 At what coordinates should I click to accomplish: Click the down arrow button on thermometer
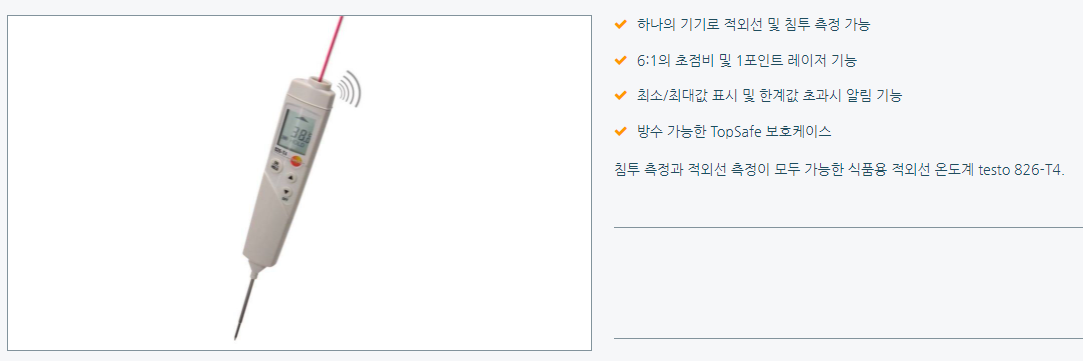pyautogui.click(x=286, y=193)
